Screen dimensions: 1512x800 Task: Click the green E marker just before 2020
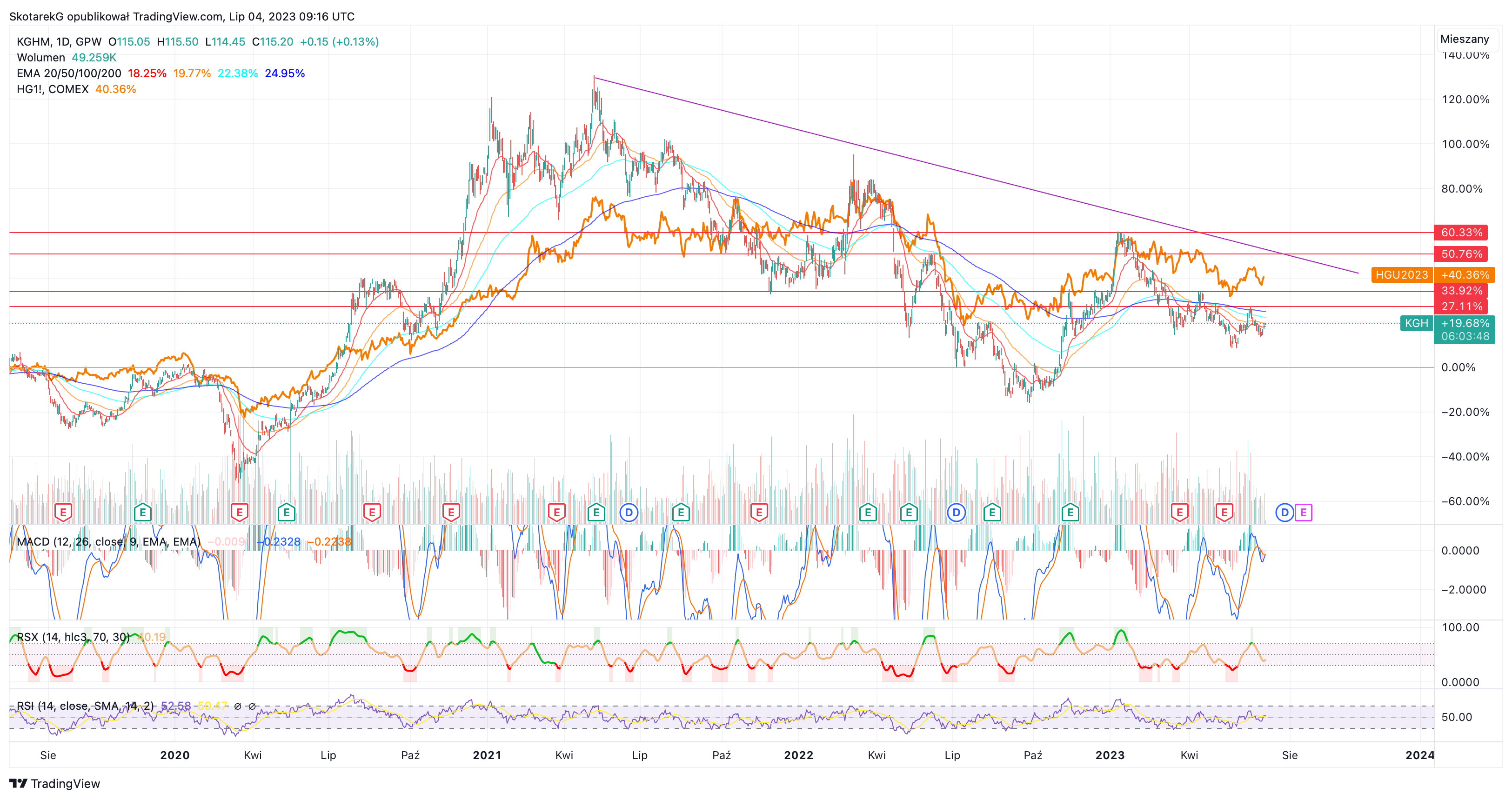tap(143, 513)
